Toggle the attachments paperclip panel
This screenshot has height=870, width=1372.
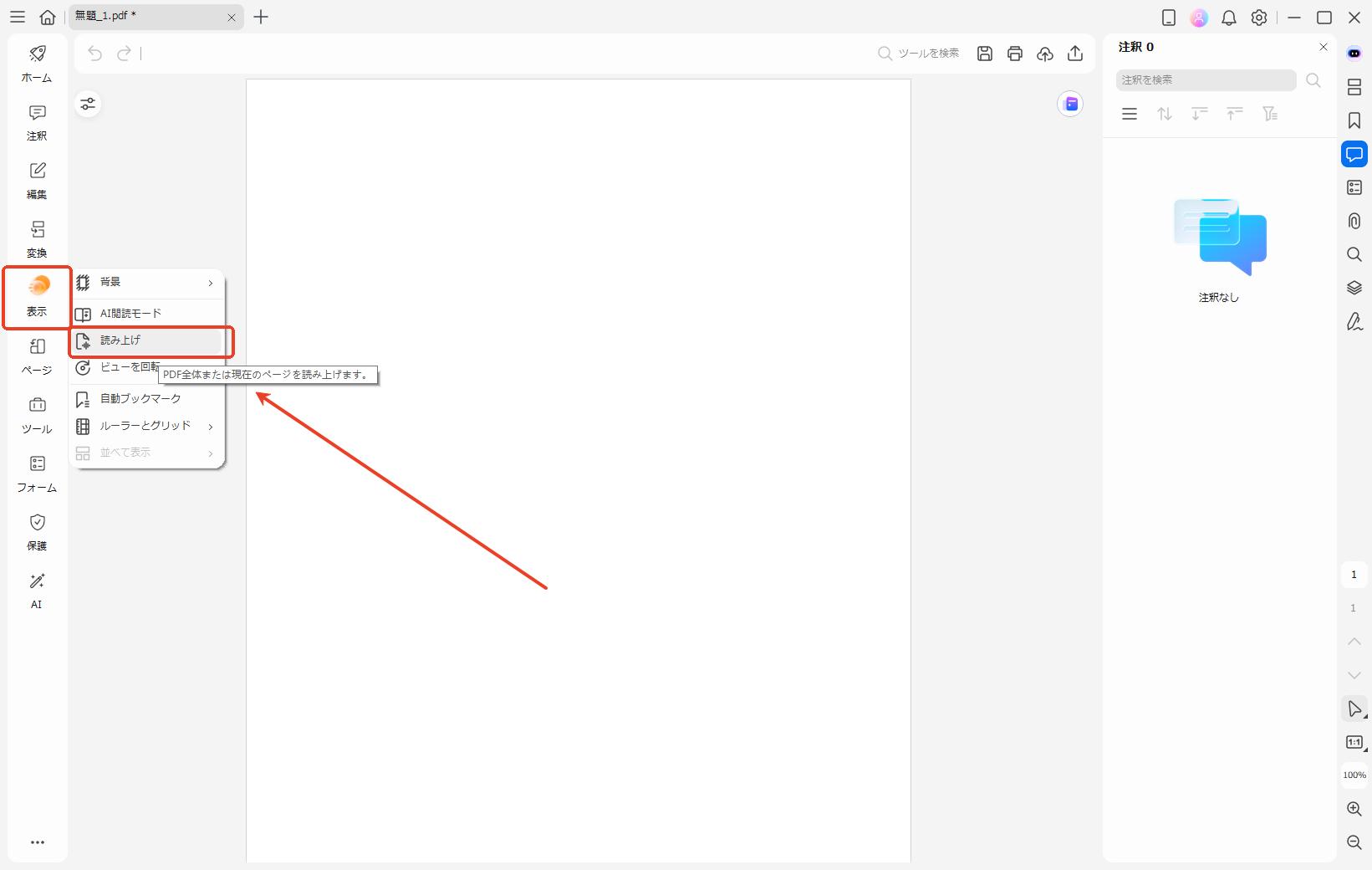coord(1354,221)
